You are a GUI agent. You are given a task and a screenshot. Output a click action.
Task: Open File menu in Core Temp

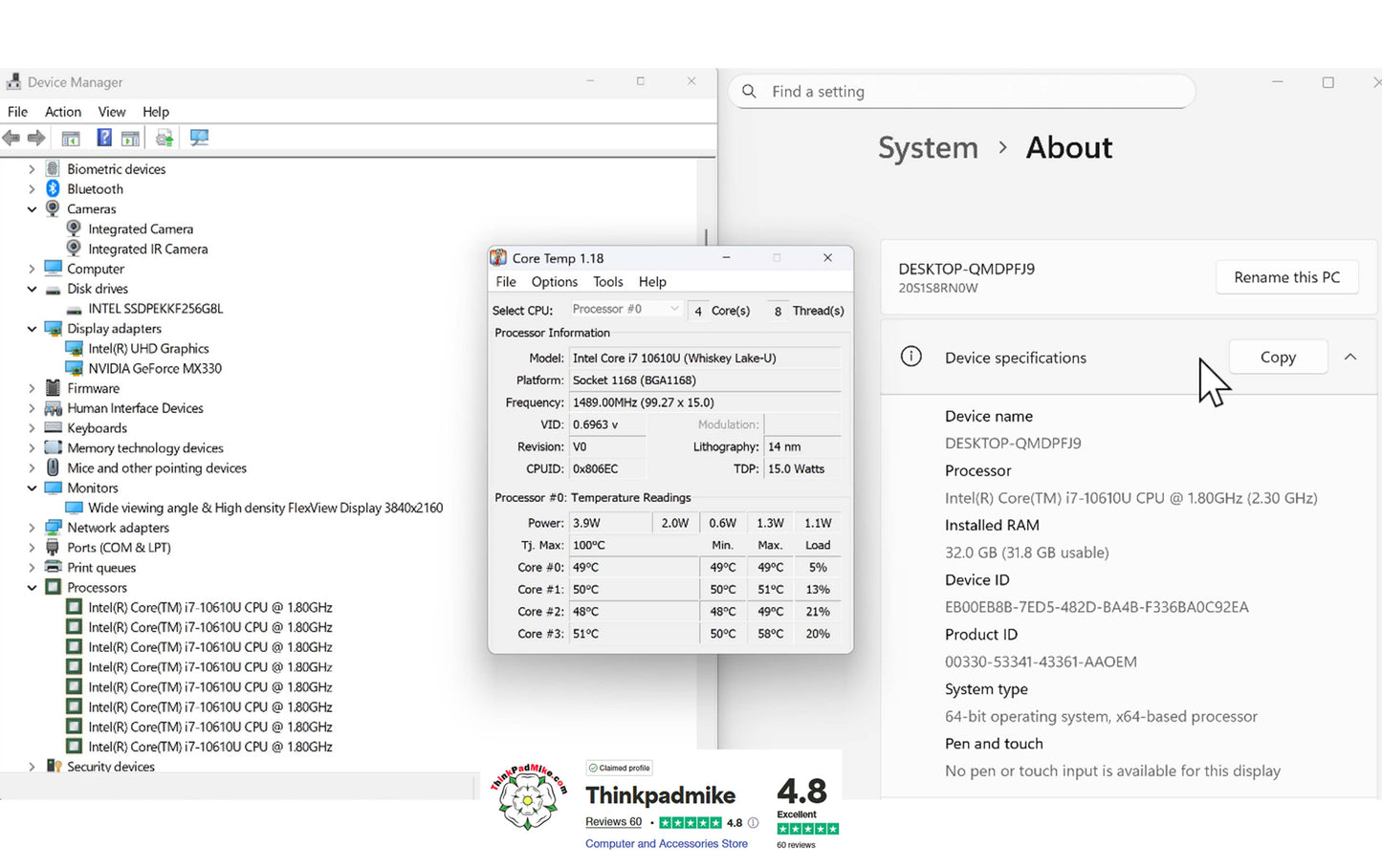point(506,282)
